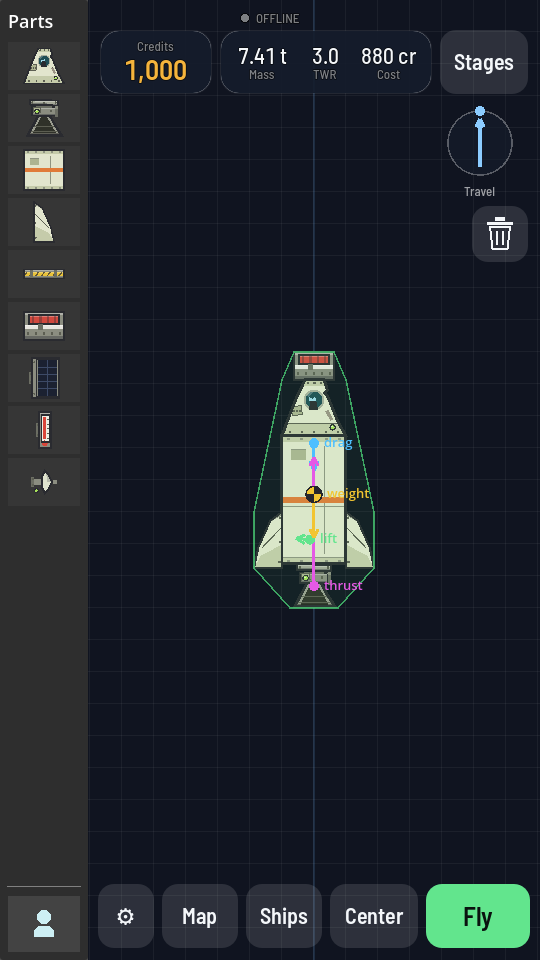Open the player profile icon
Image resolution: width=540 pixels, height=960 pixels.
(44, 924)
